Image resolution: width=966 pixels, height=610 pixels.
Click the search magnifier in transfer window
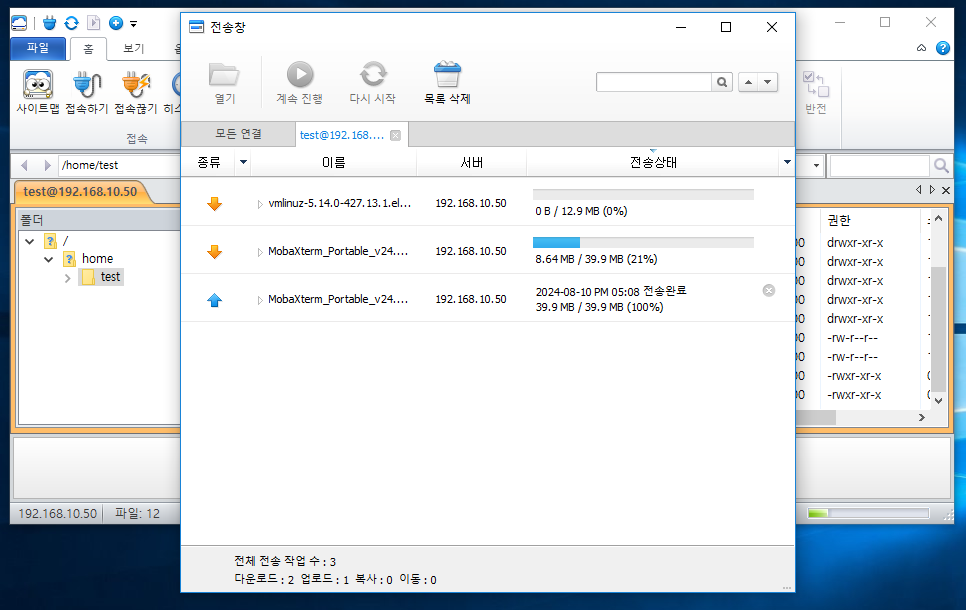722,82
